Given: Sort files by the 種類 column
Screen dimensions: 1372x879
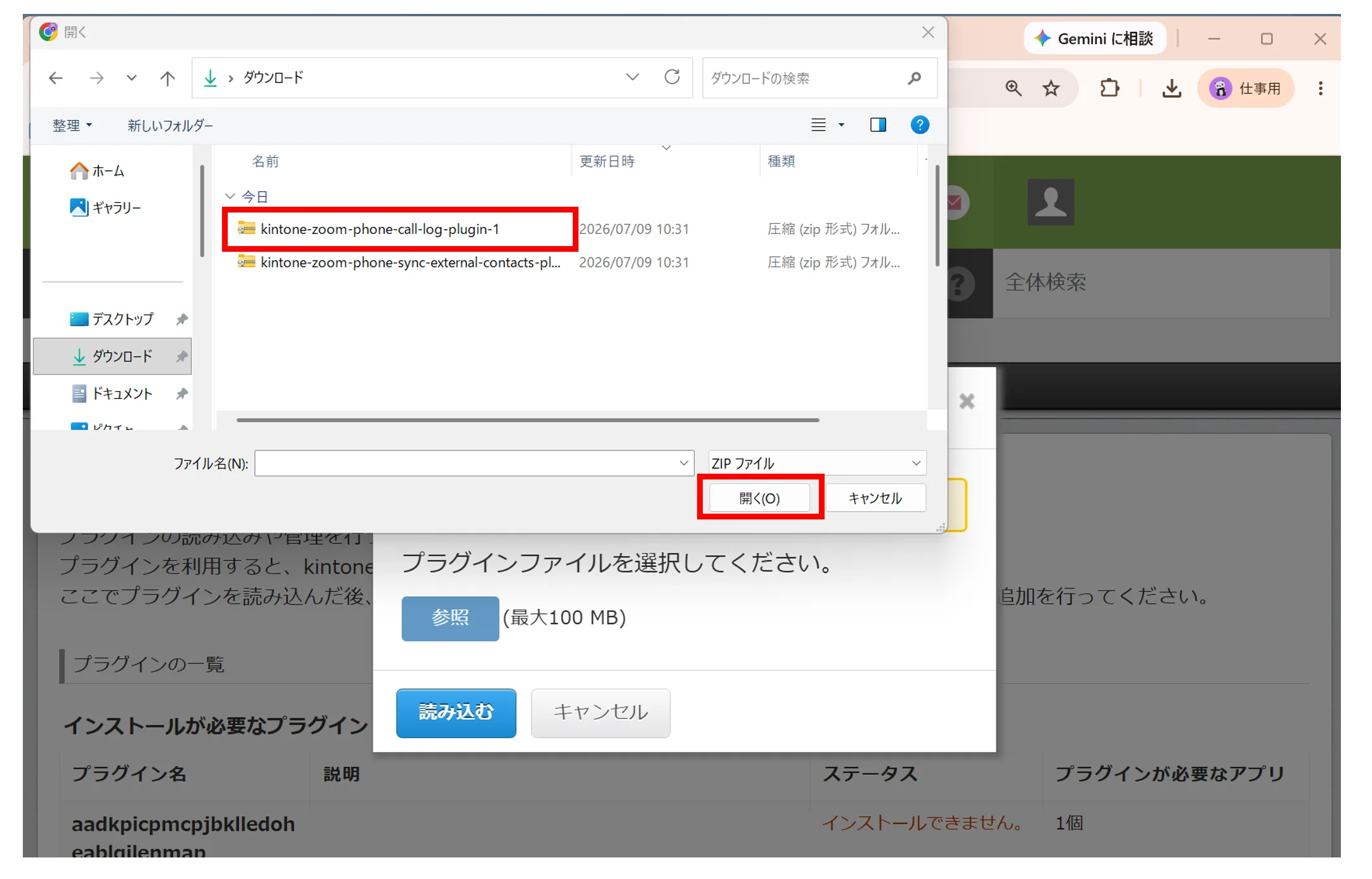Looking at the screenshot, I should coord(781,161).
